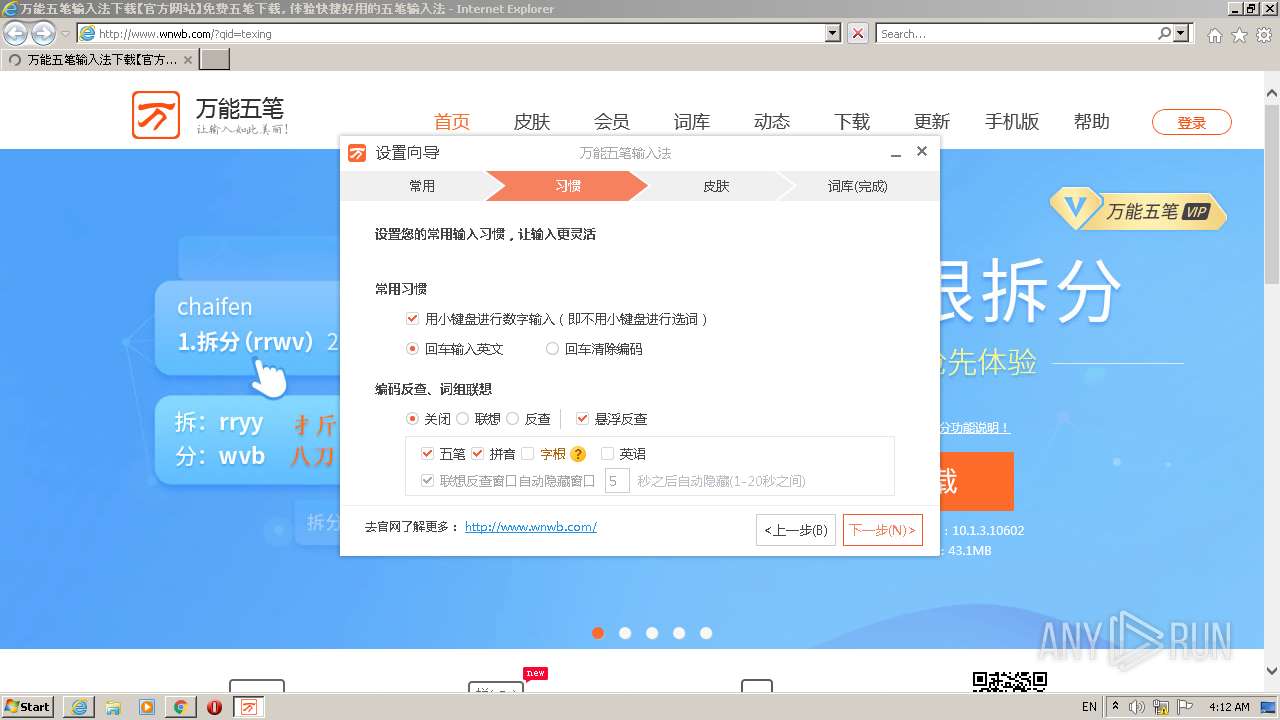Select the 关闭 radio button
The width and height of the screenshot is (1280, 720).
412,419
